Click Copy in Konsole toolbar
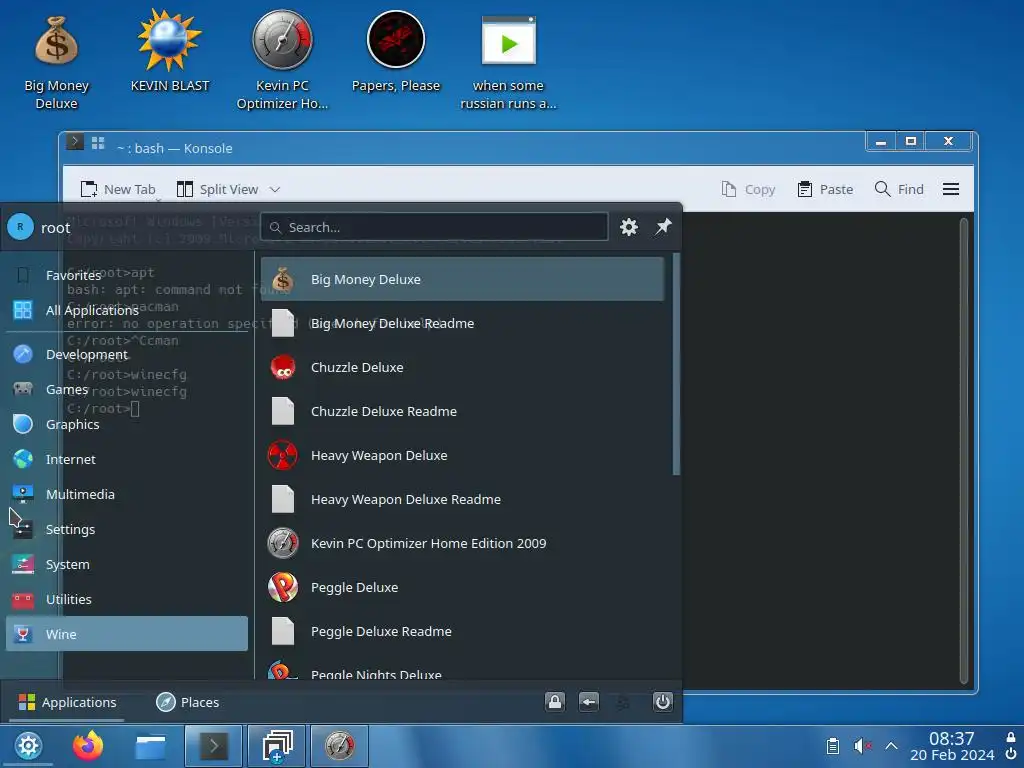The width and height of the screenshot is (1024, 768). [748, 189]
